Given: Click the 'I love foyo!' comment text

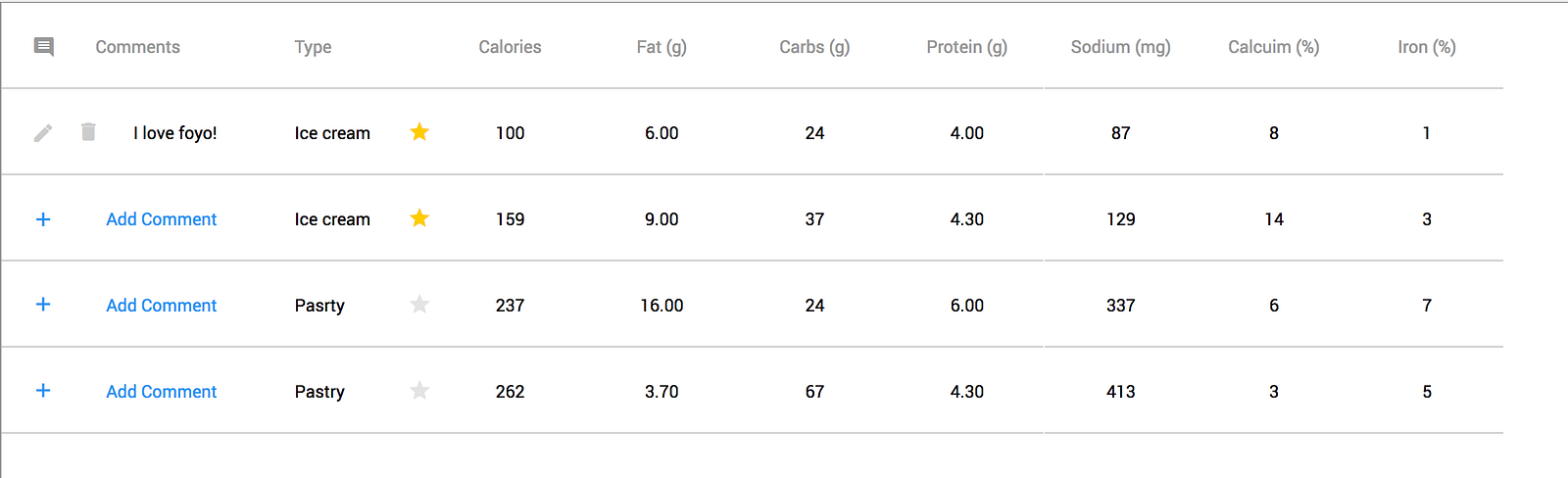Looking at the screenshot, I should click(x=175, y=133).
